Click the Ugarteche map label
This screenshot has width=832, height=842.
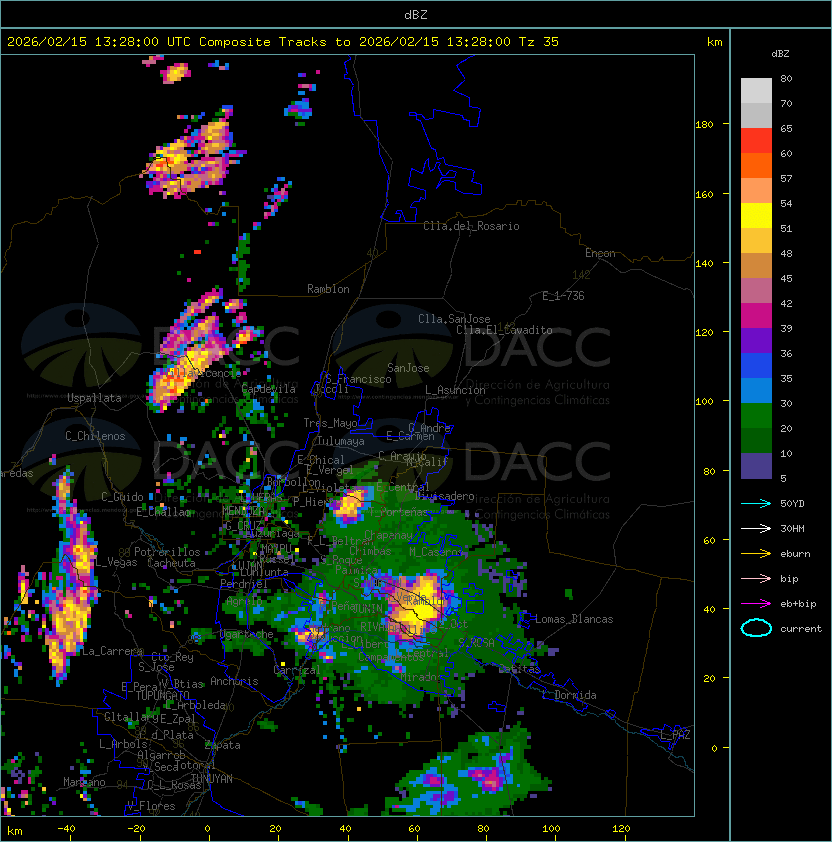[x=246, y=634]
